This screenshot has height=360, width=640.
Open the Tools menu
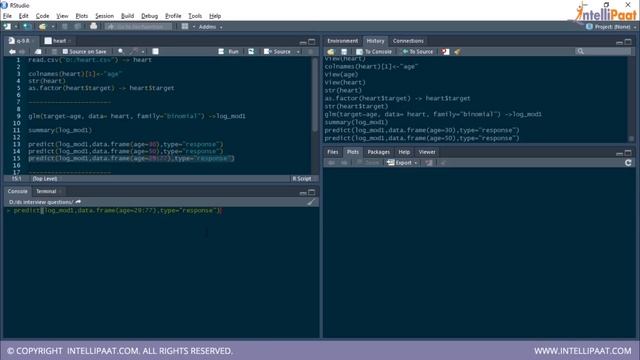pyautogui.click(x=195, y=16)
